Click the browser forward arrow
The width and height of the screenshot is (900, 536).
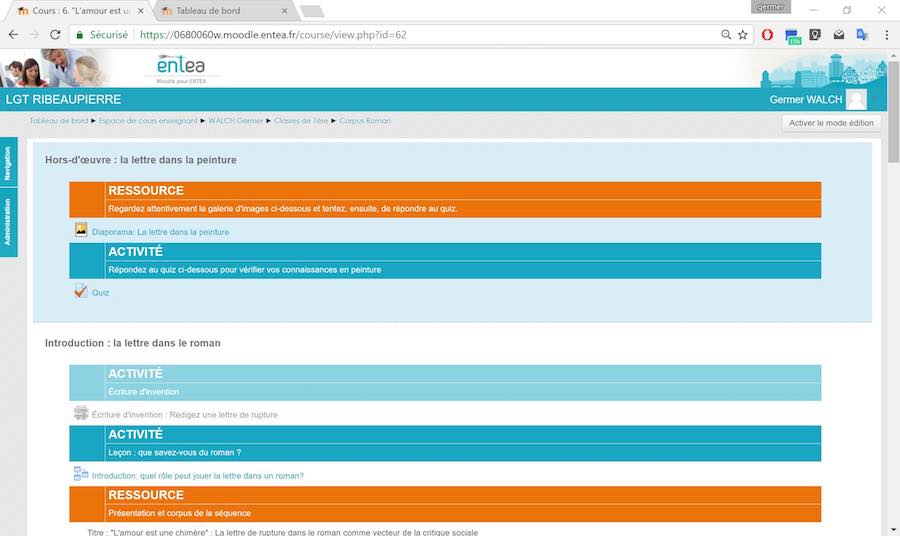coord(34,35)
